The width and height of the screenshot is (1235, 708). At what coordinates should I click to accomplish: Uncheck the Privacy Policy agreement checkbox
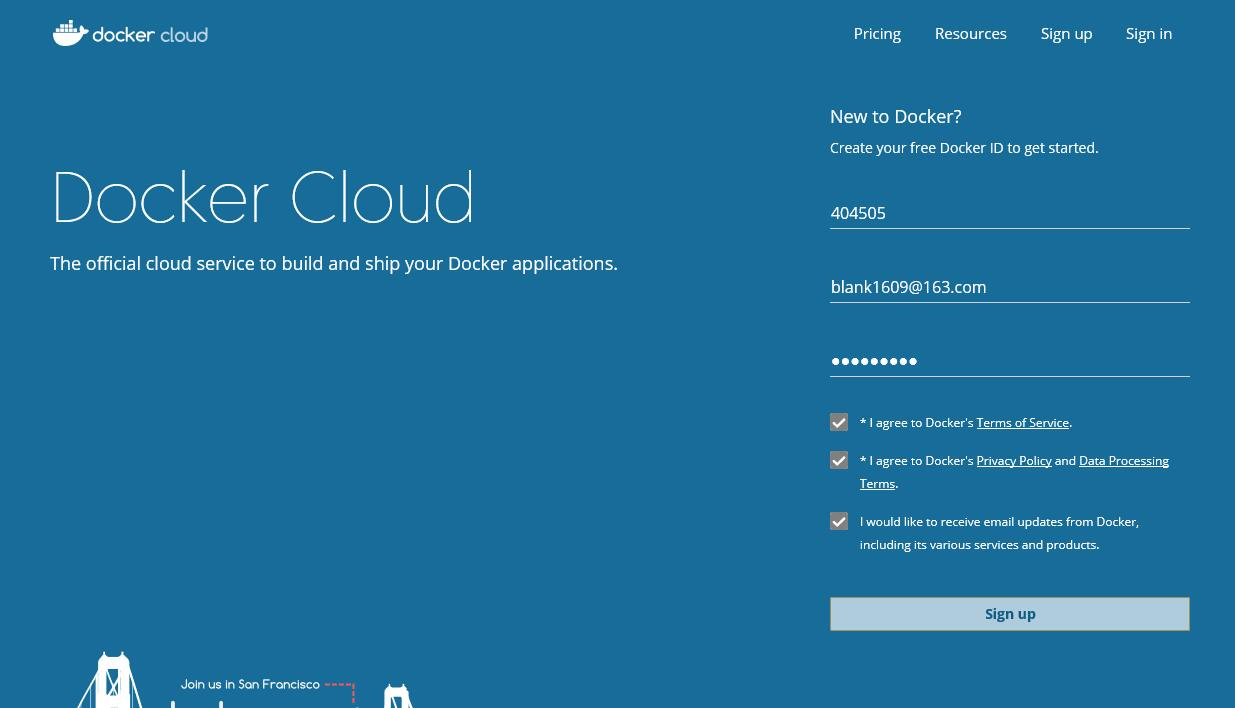[839, 460]
